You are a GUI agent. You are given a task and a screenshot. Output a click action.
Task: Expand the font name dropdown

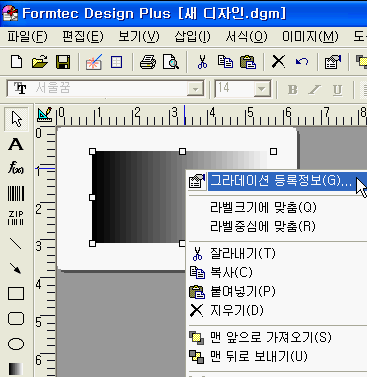pyautogui.click(x=195, y=89)
